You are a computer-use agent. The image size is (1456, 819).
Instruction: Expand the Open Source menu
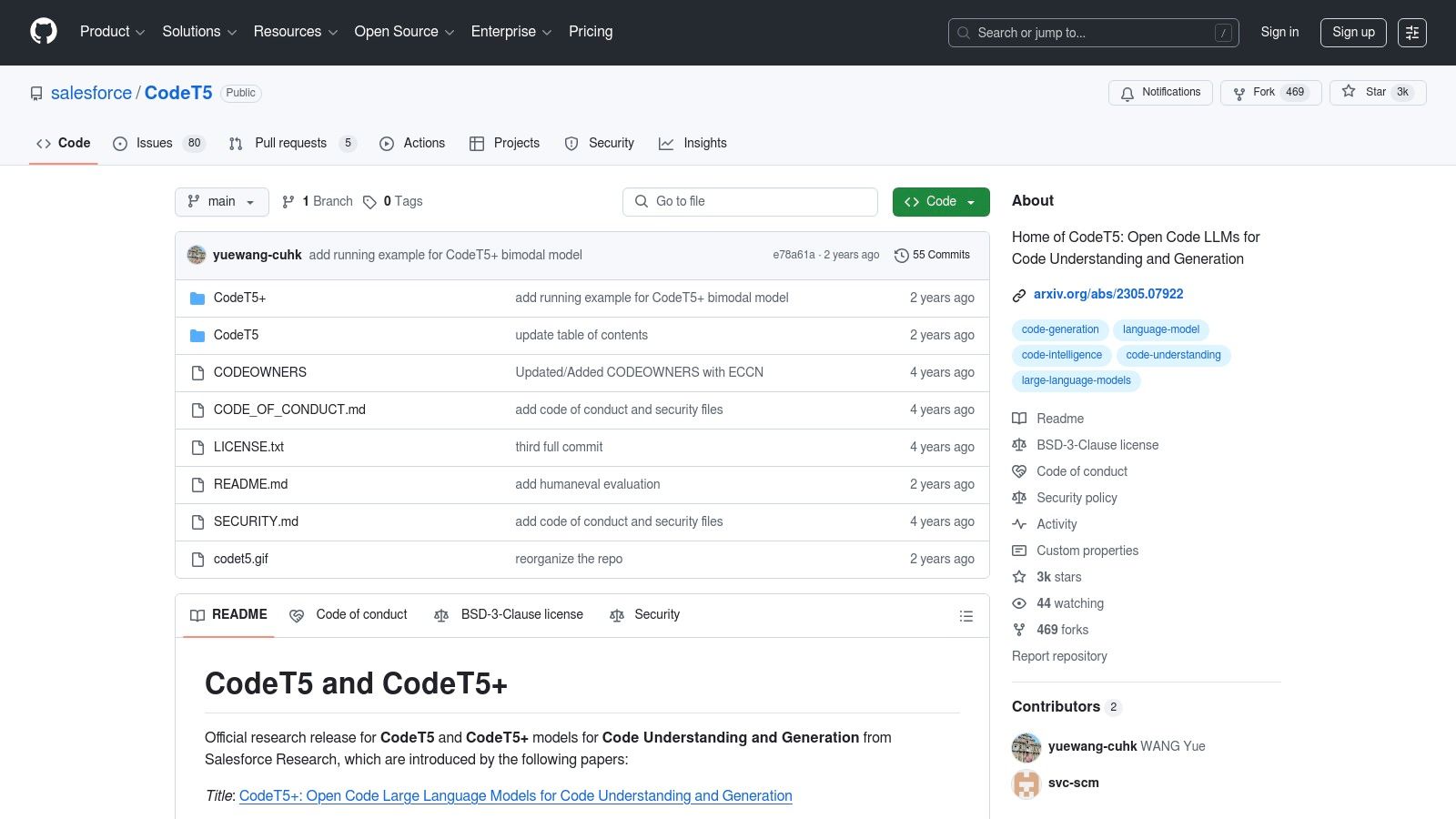(x=404, y=32)
